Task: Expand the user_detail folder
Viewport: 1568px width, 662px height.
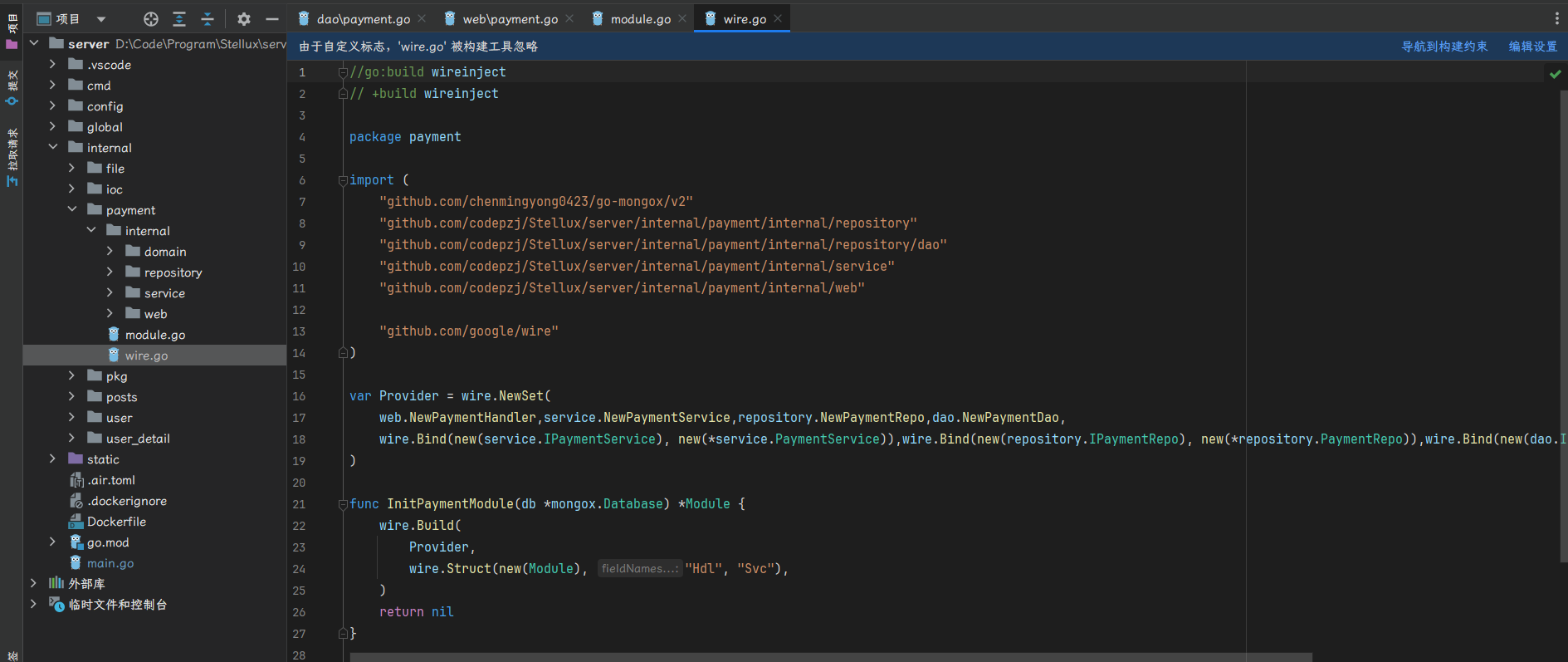Action: [72, 438]
